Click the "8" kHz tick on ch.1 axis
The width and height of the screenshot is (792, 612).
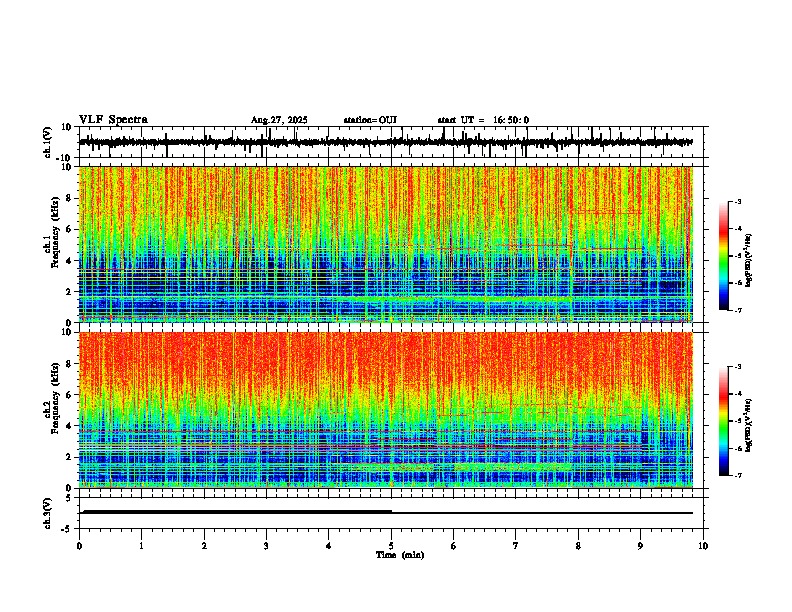[x=69, y=198]
